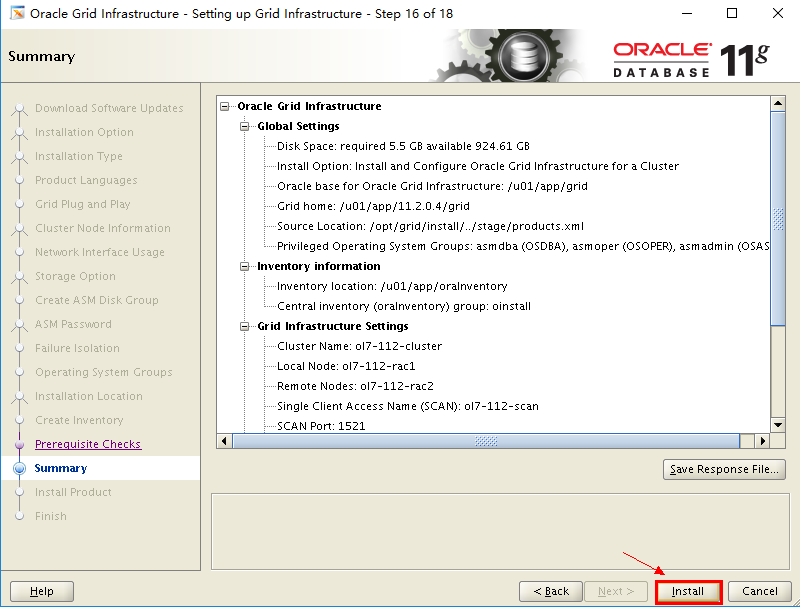Click the Create Inventory step
800x607 pixels.
(x=79, y=420)
